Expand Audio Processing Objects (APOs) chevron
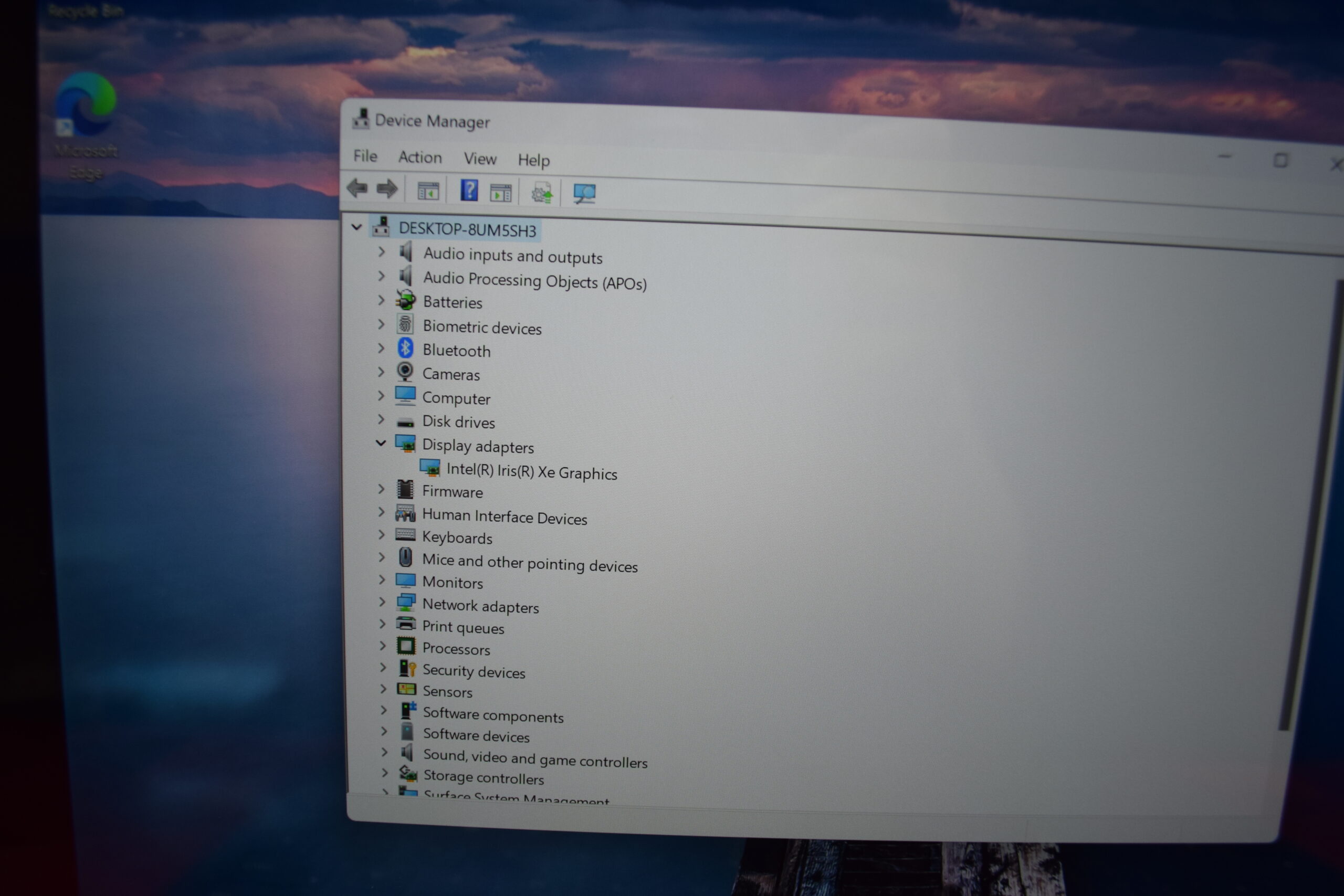Screen dimensions: 1344x896 click(381, 276)
